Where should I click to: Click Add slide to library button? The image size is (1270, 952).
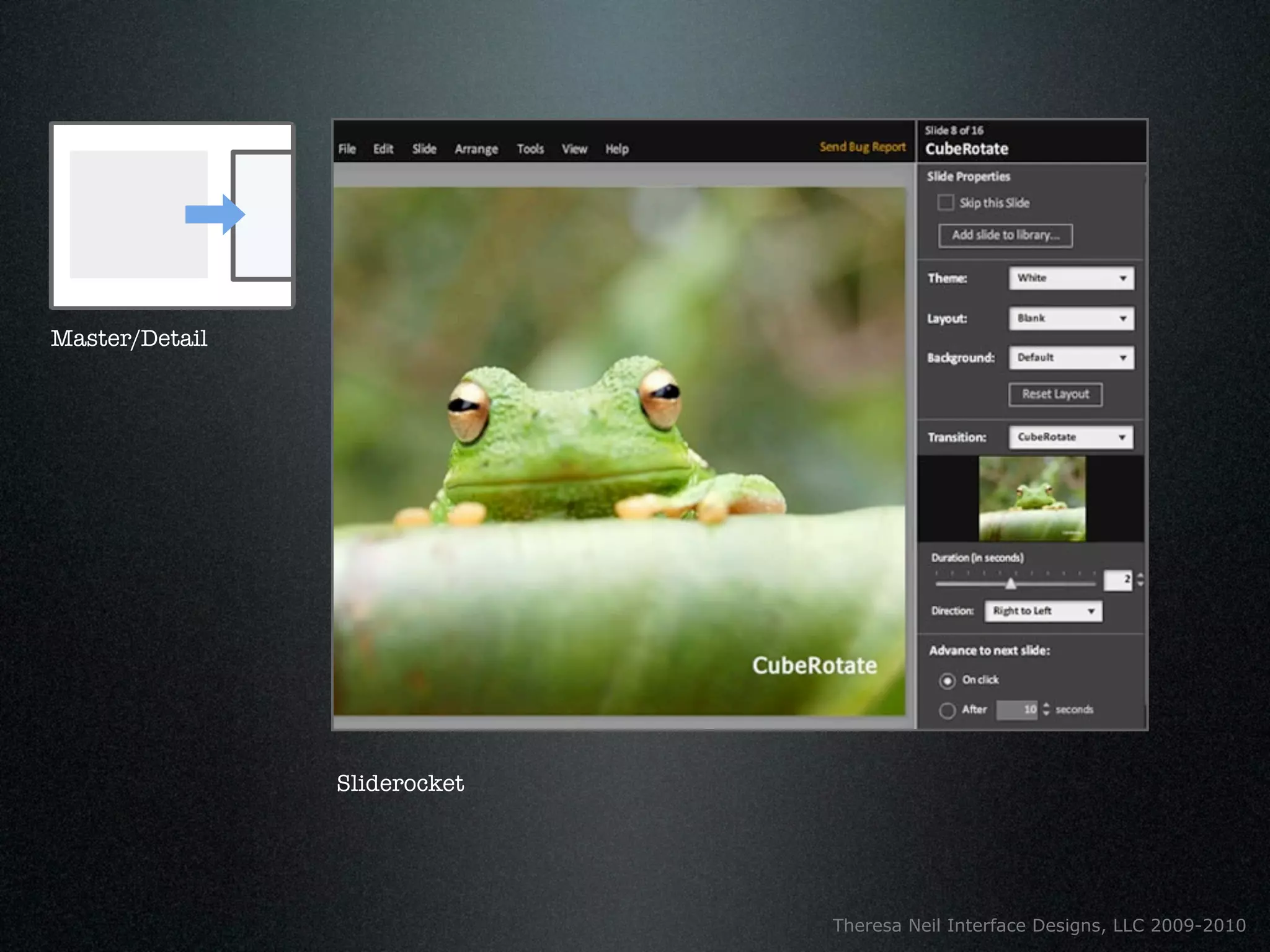1005,236
